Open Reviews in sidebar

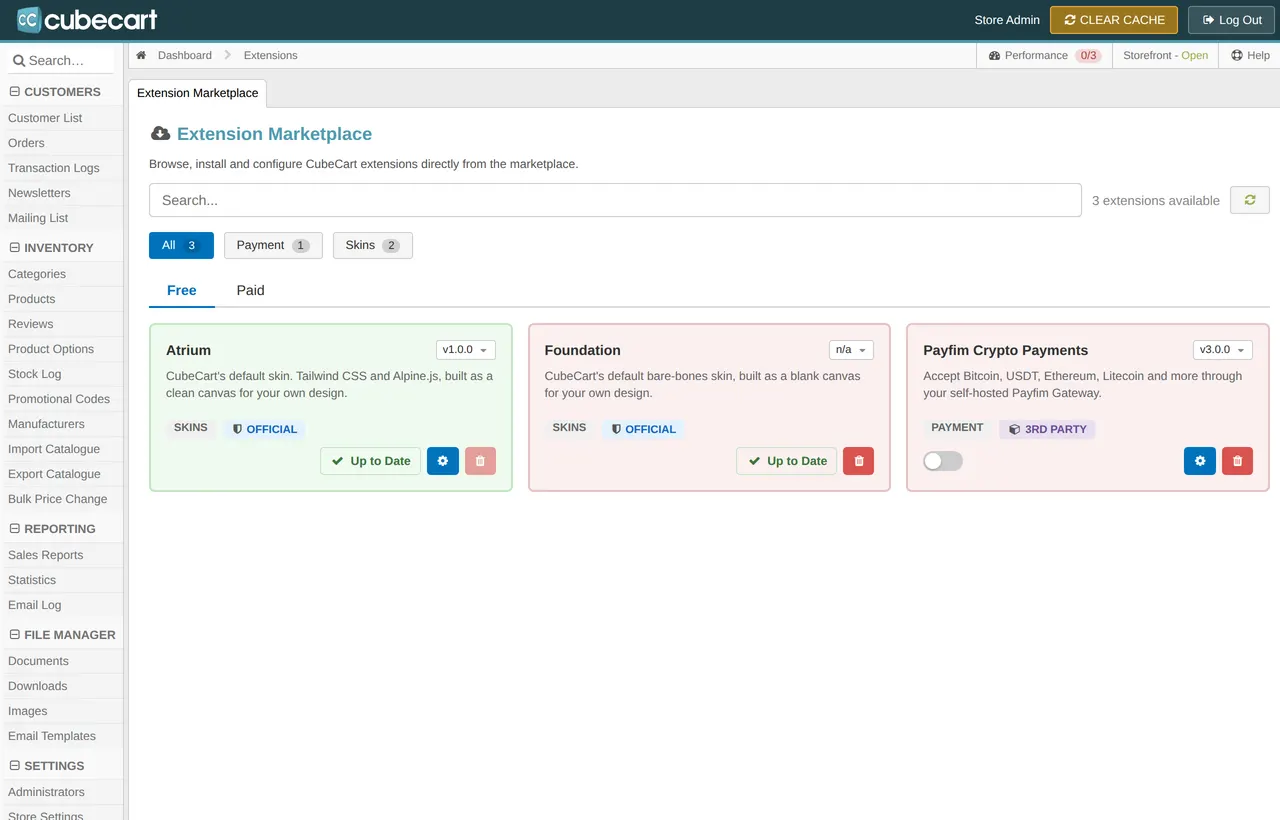pos(31,324)
